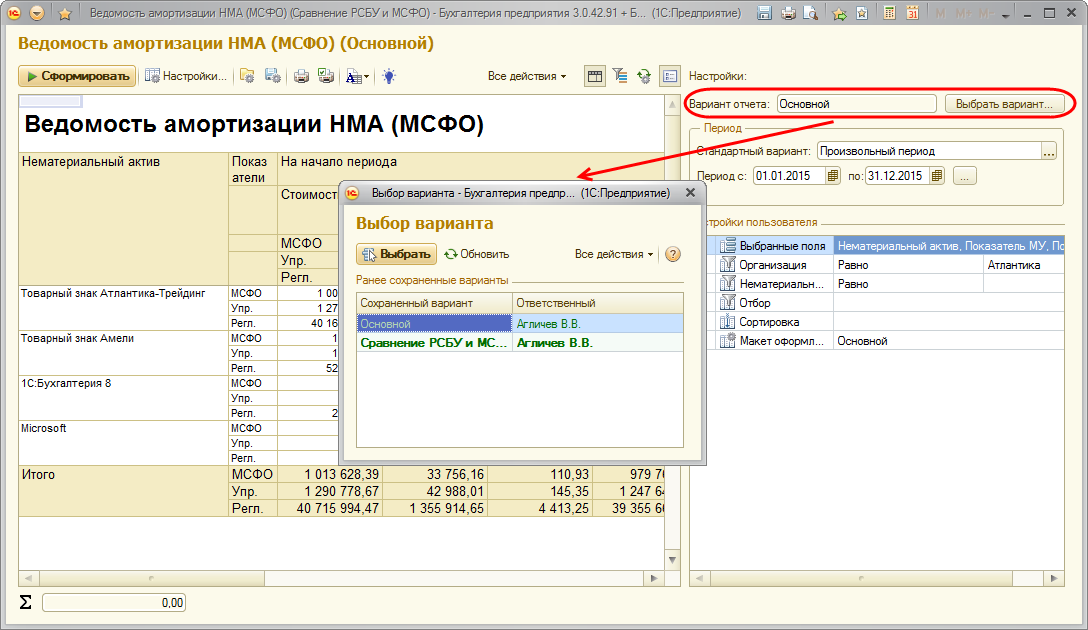Open Стандартный вариант period selector ellipsis
1088x630 pixels.
[x=1049, y=152]
